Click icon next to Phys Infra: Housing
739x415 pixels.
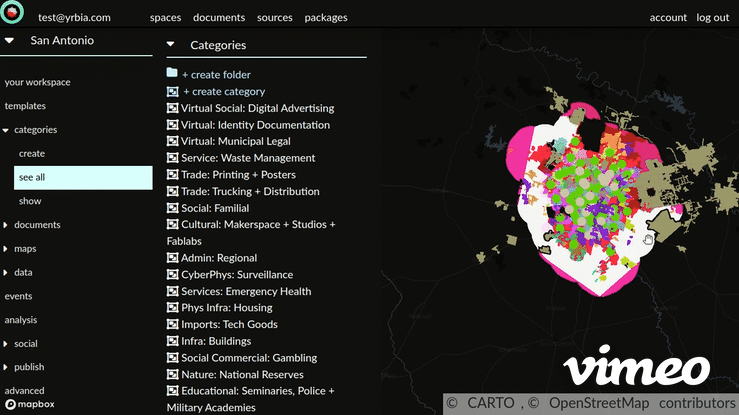point(172,308)
